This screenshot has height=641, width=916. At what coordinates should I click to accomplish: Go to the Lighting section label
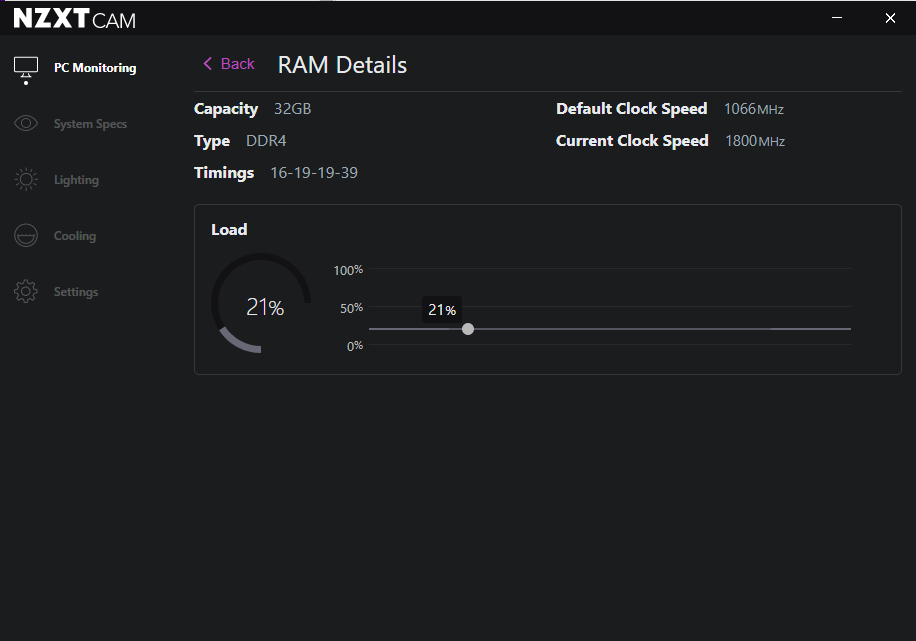(76, 180)
